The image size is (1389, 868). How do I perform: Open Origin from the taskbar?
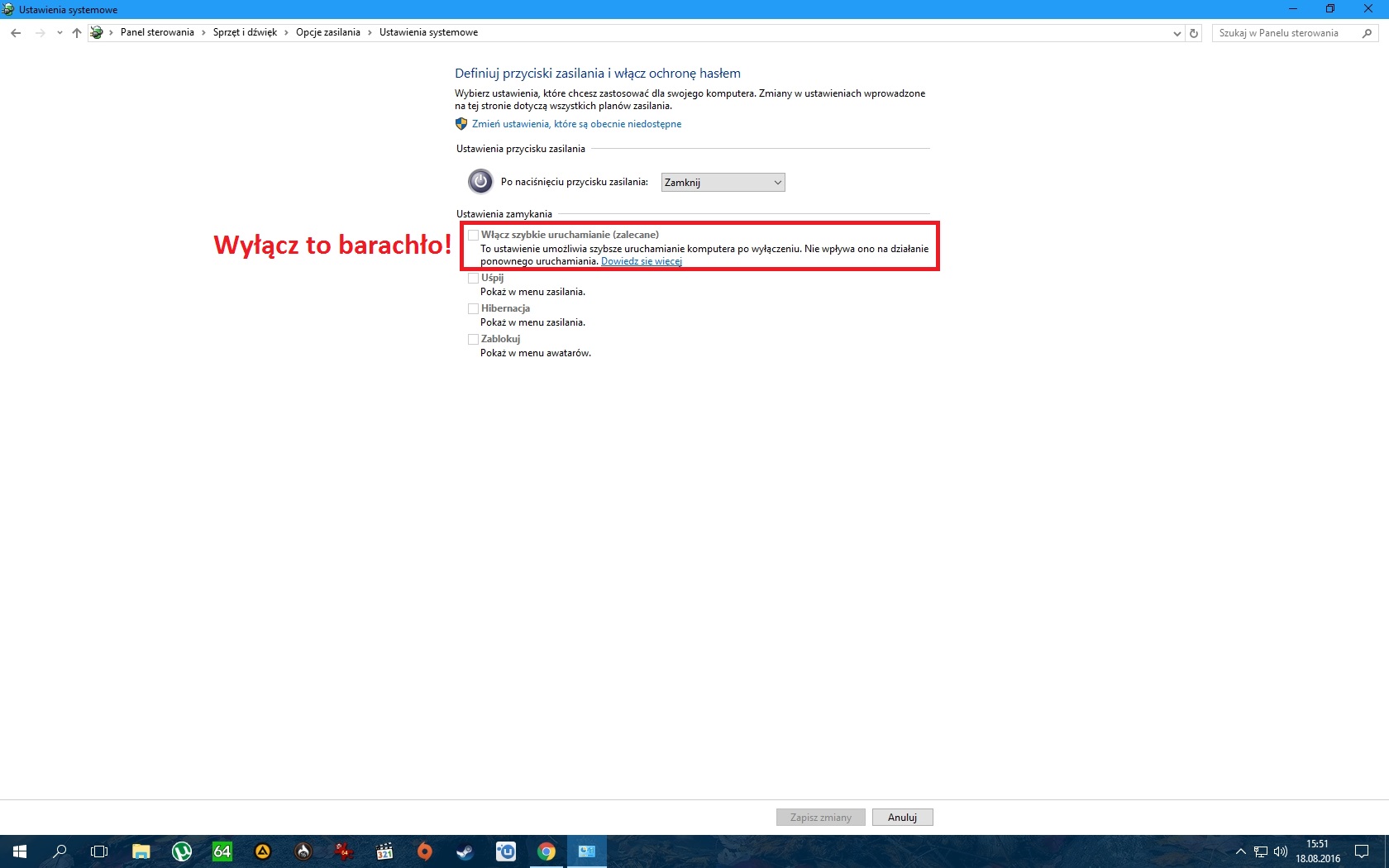coord(424,851)
